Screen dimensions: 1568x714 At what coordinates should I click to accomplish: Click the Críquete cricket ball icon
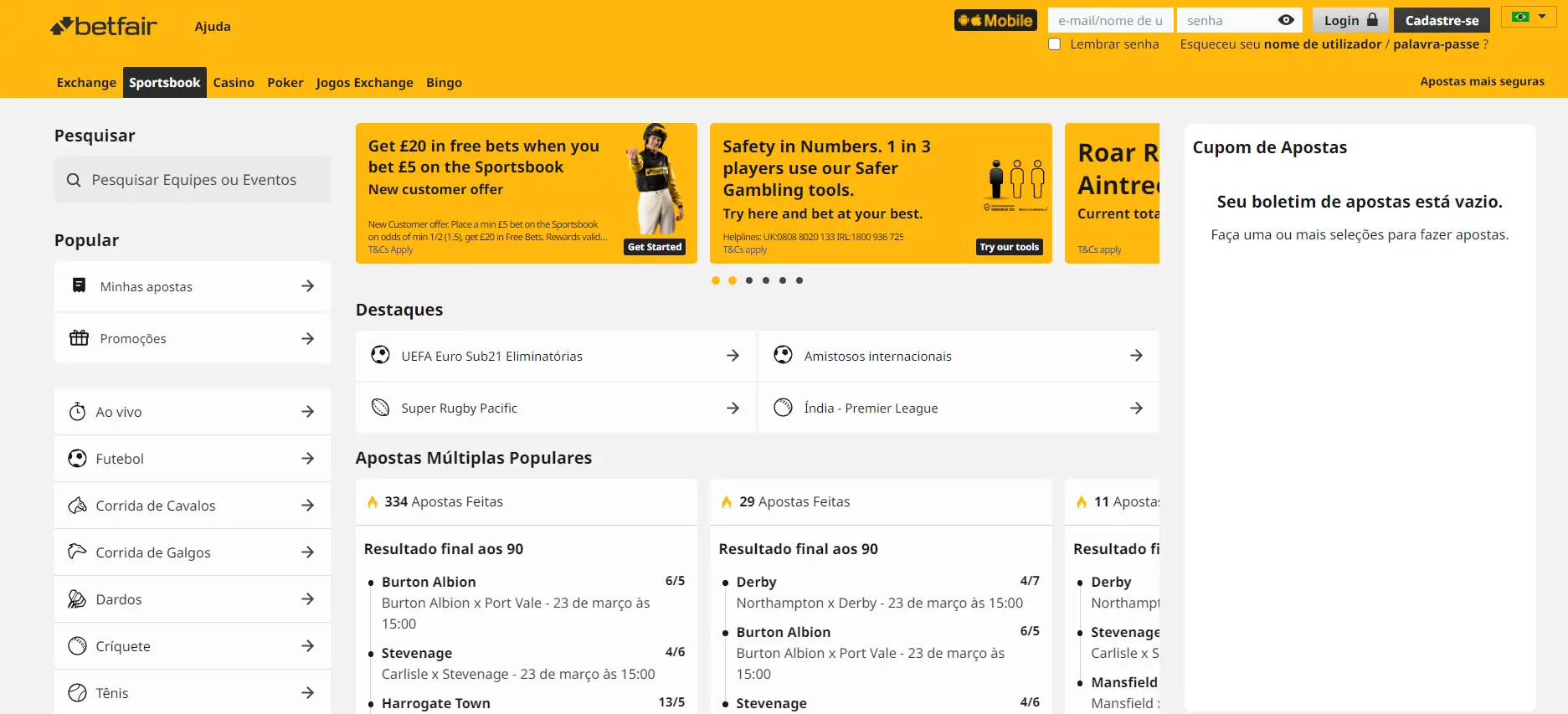click(x=77, y=645)
